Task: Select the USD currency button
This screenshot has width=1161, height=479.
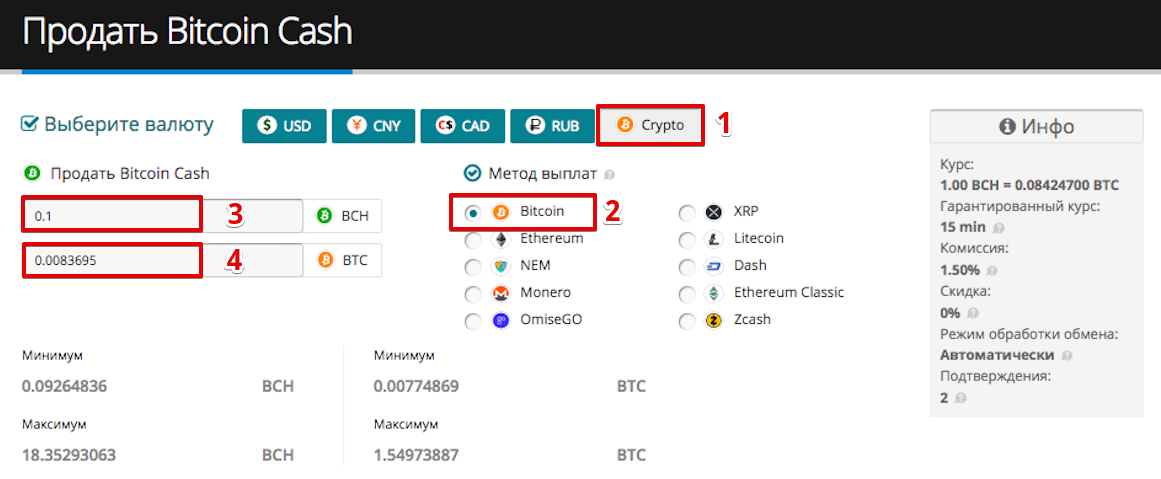Action: 284,126
